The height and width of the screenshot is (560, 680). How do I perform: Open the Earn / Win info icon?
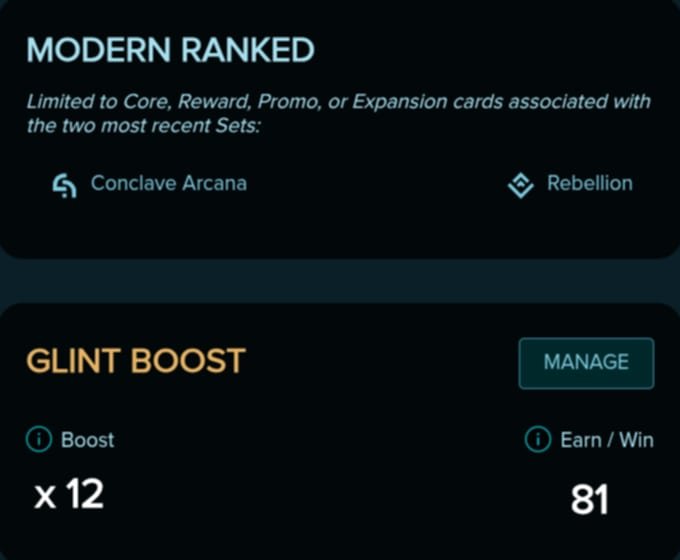pyautogui.click(x=538, y=439)
